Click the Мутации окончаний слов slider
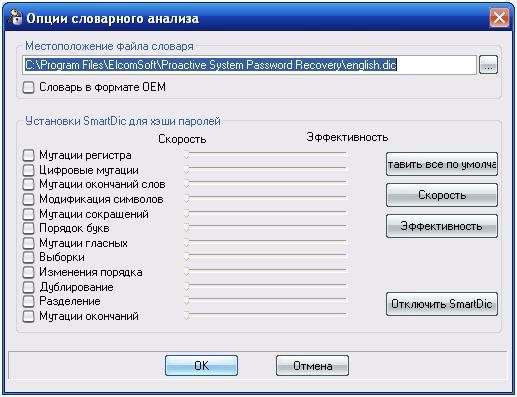517x397 pixels. tap(265, 184)
